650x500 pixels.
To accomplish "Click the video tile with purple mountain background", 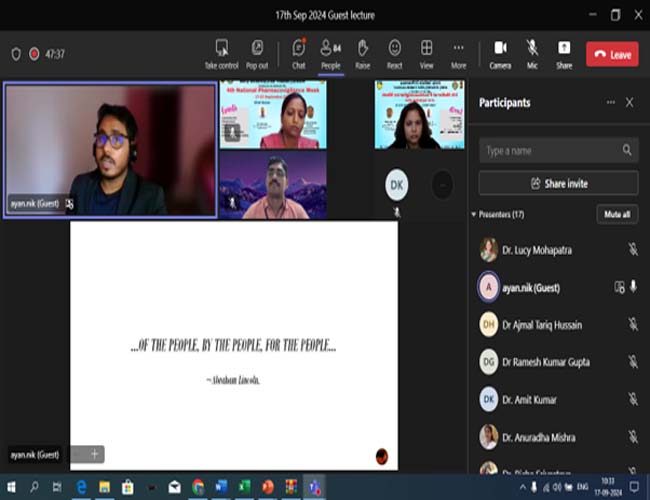I will pyautogui.click(x=273, y=185).
